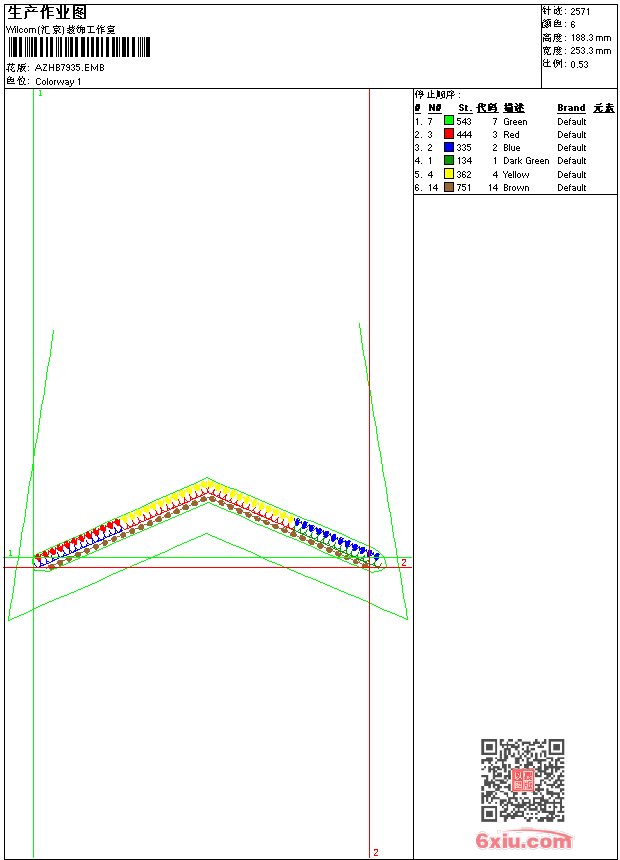The width and height of the screenshot is (620, 860).
Task: Select the red thread color swatch
Action: [x=449, y=134]
